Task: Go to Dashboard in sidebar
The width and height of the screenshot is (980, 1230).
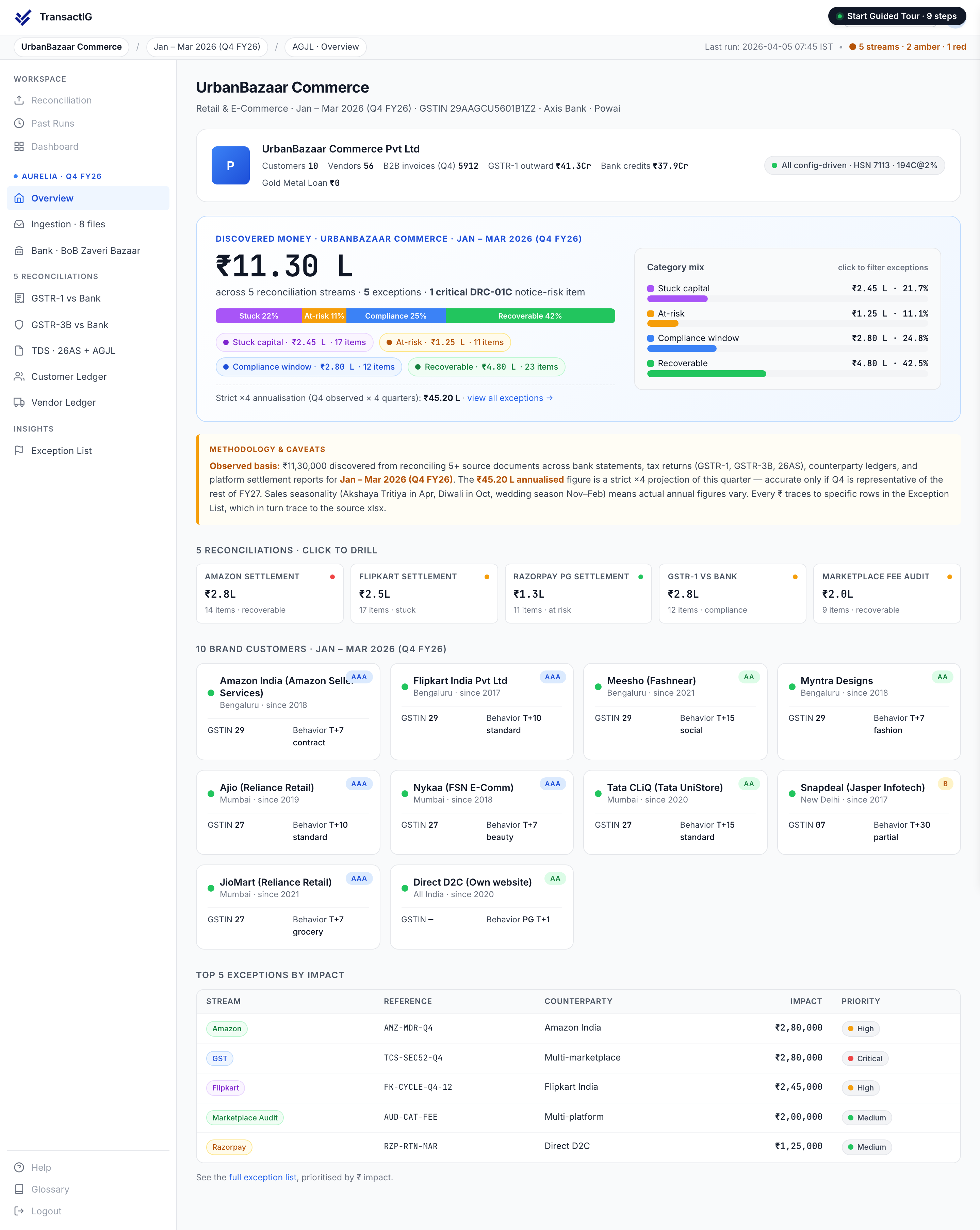Action: tap(88, 147)
